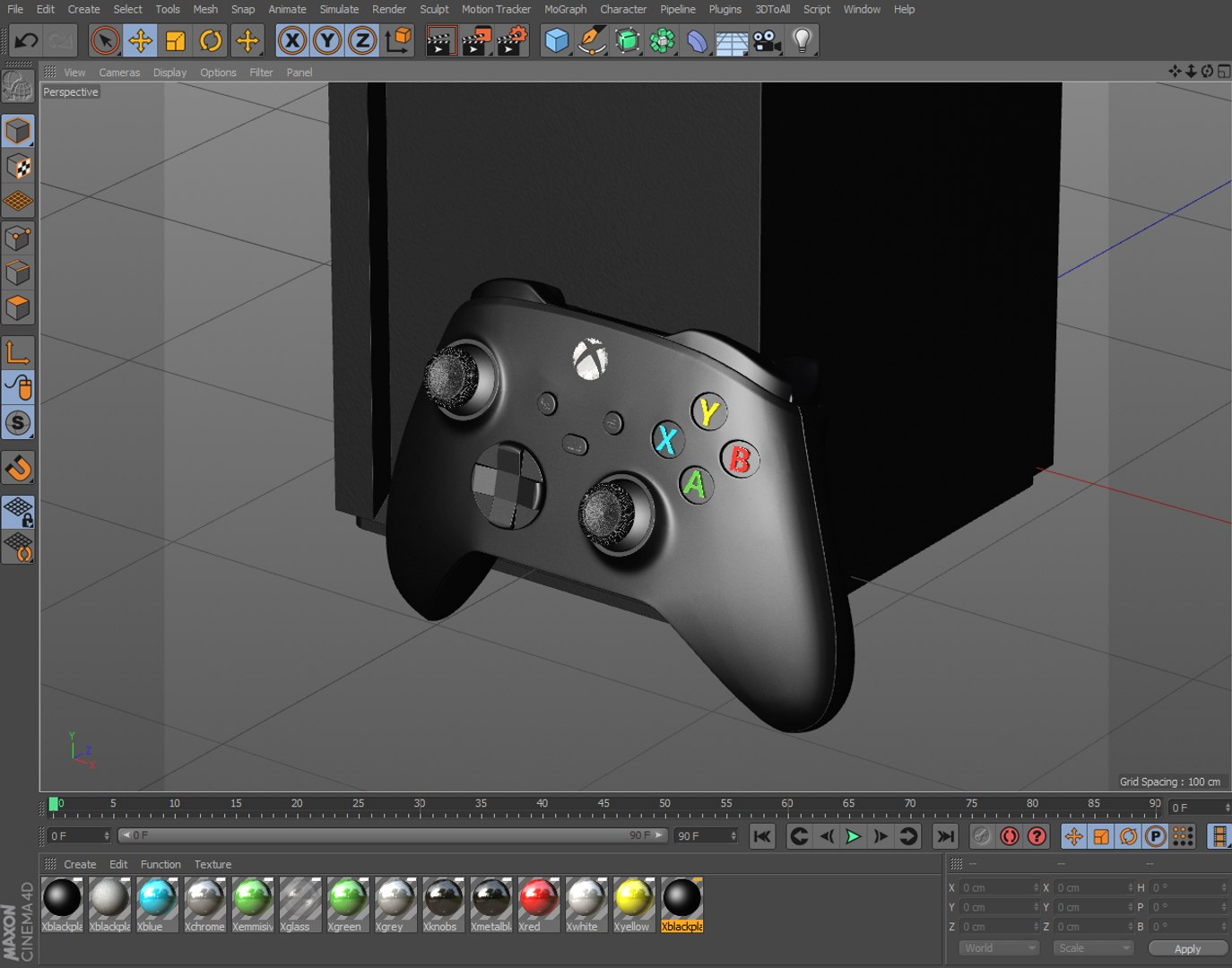Click the Render View clapperboard icon
Screen dimensions: 1232x968
pyautogui.click(x=439, y=41)
